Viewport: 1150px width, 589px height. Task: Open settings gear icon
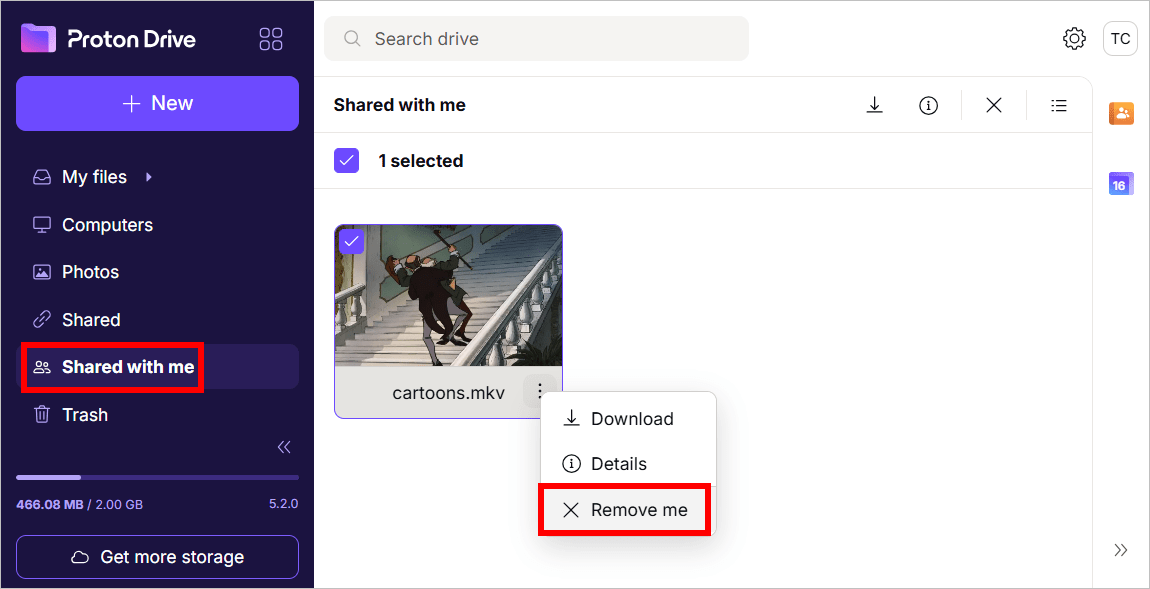pyautogui.click(x=1074, y=39)
